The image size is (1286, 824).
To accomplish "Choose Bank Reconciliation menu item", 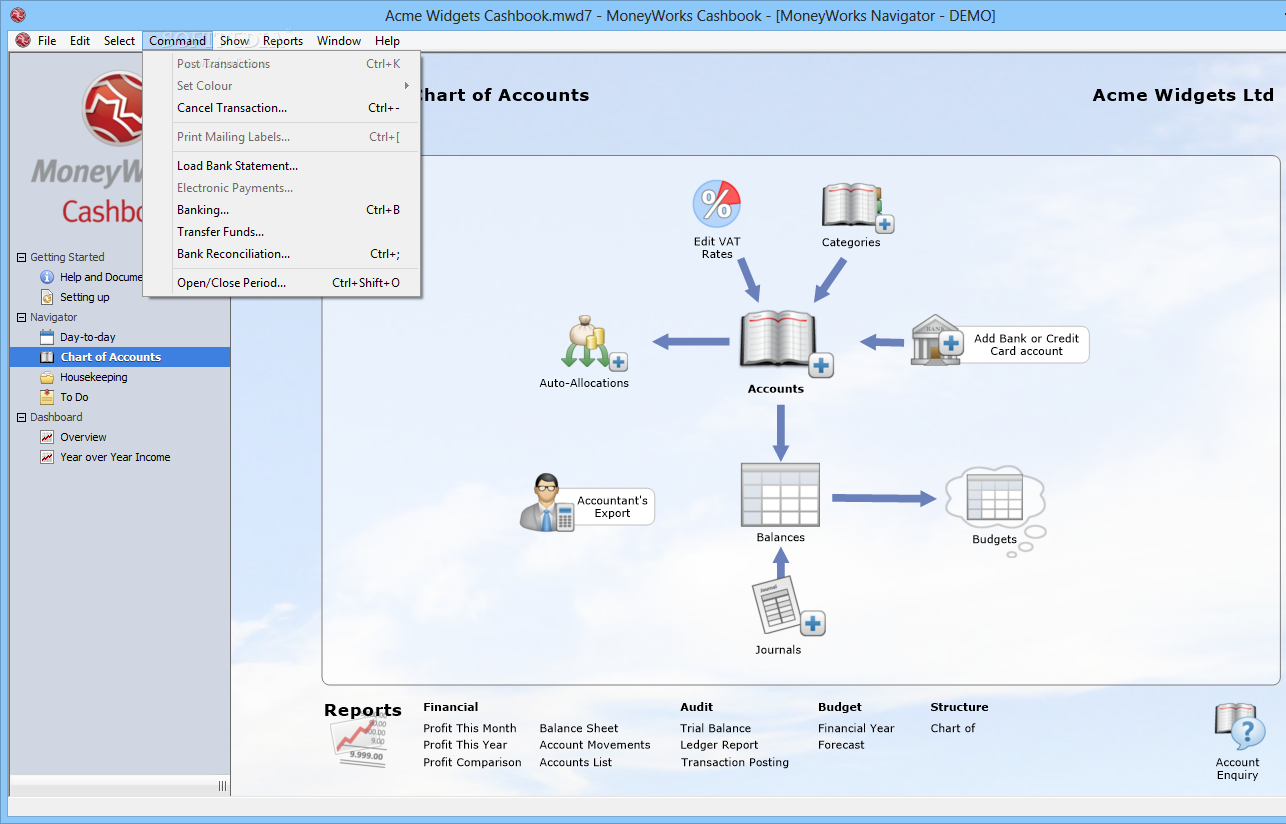I will tap(282, 254).
